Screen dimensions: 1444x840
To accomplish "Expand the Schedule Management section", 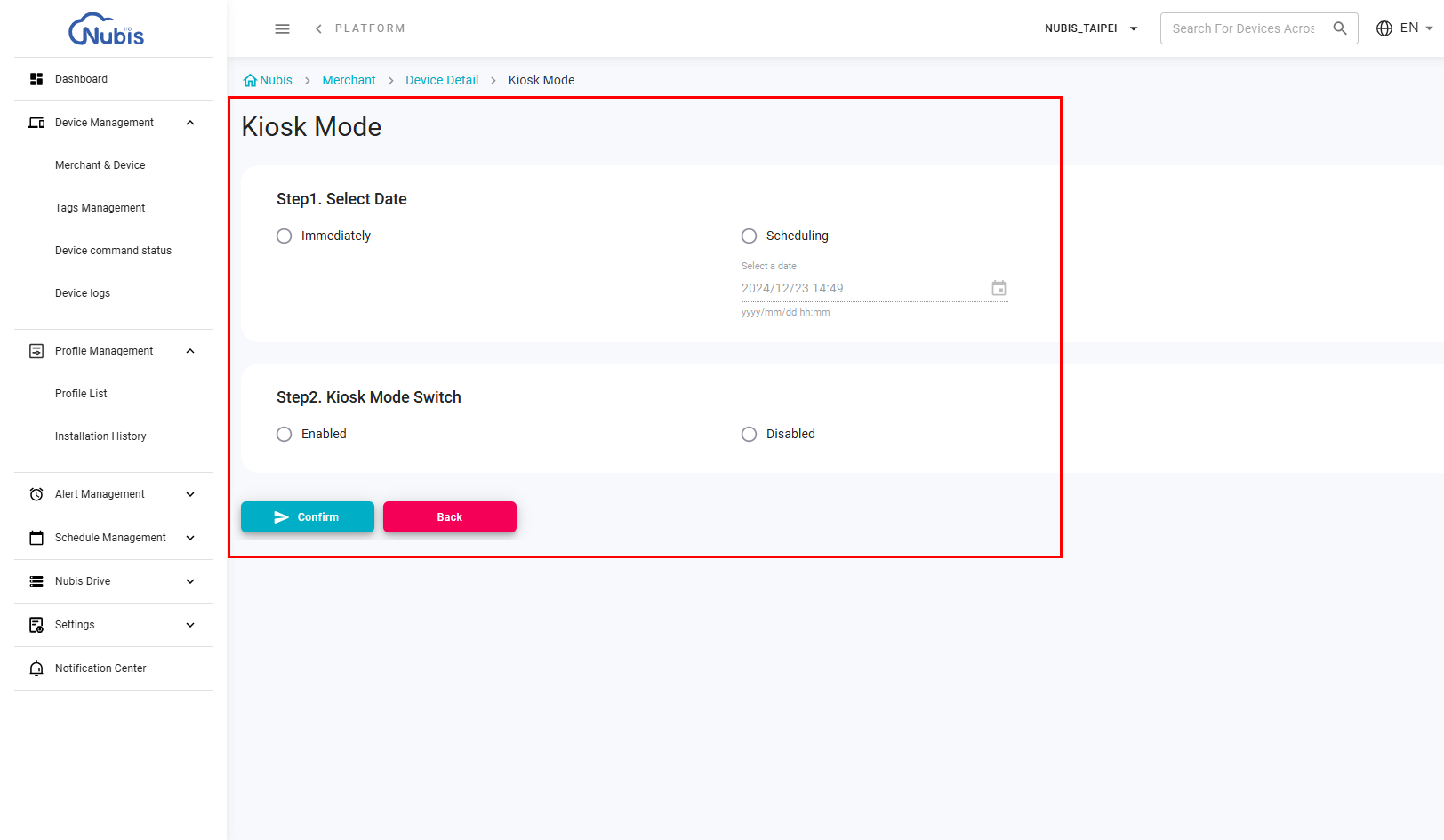I will (190, 538).
